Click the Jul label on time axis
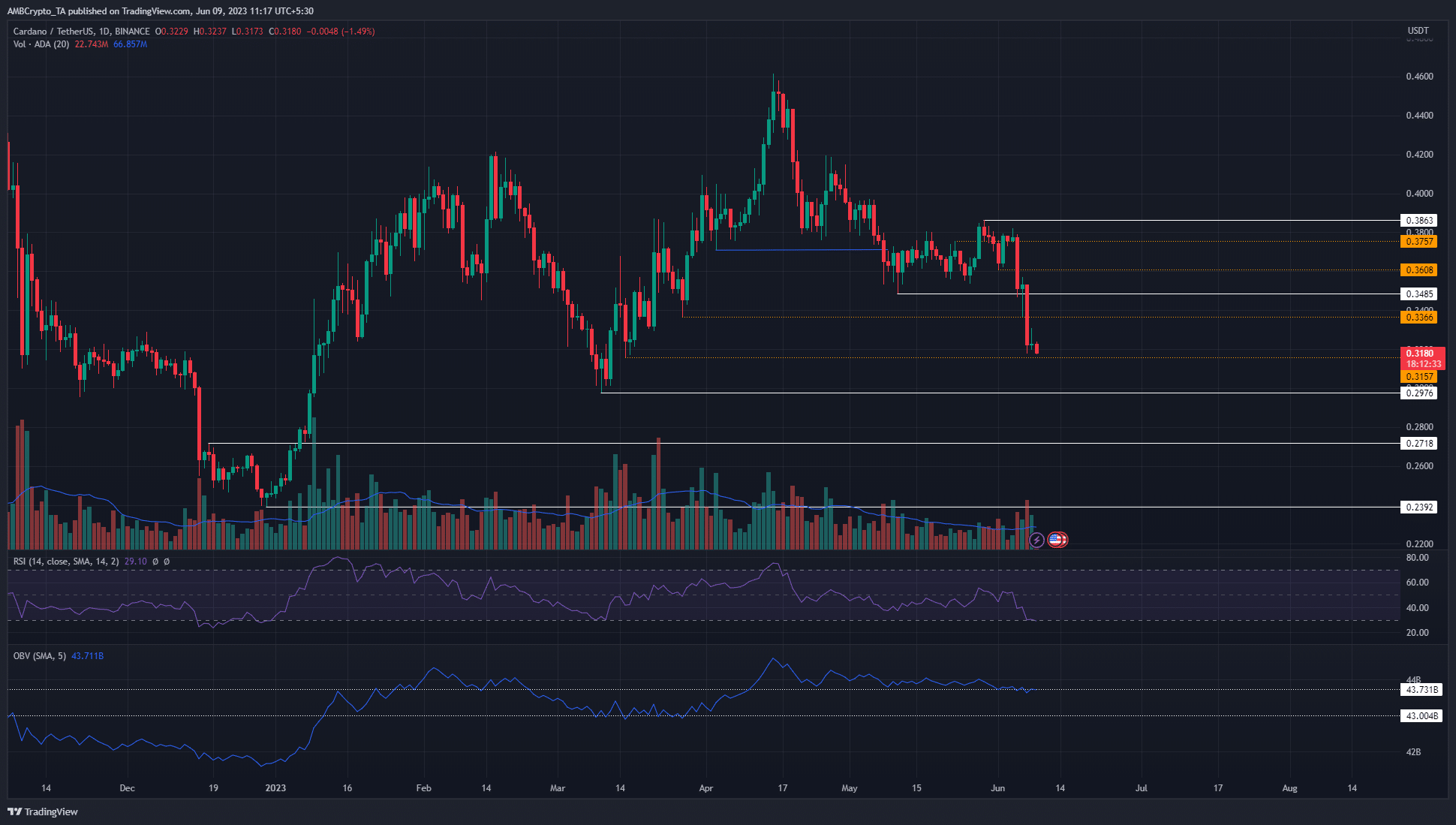1456x825 pixels. [1142, 788]
